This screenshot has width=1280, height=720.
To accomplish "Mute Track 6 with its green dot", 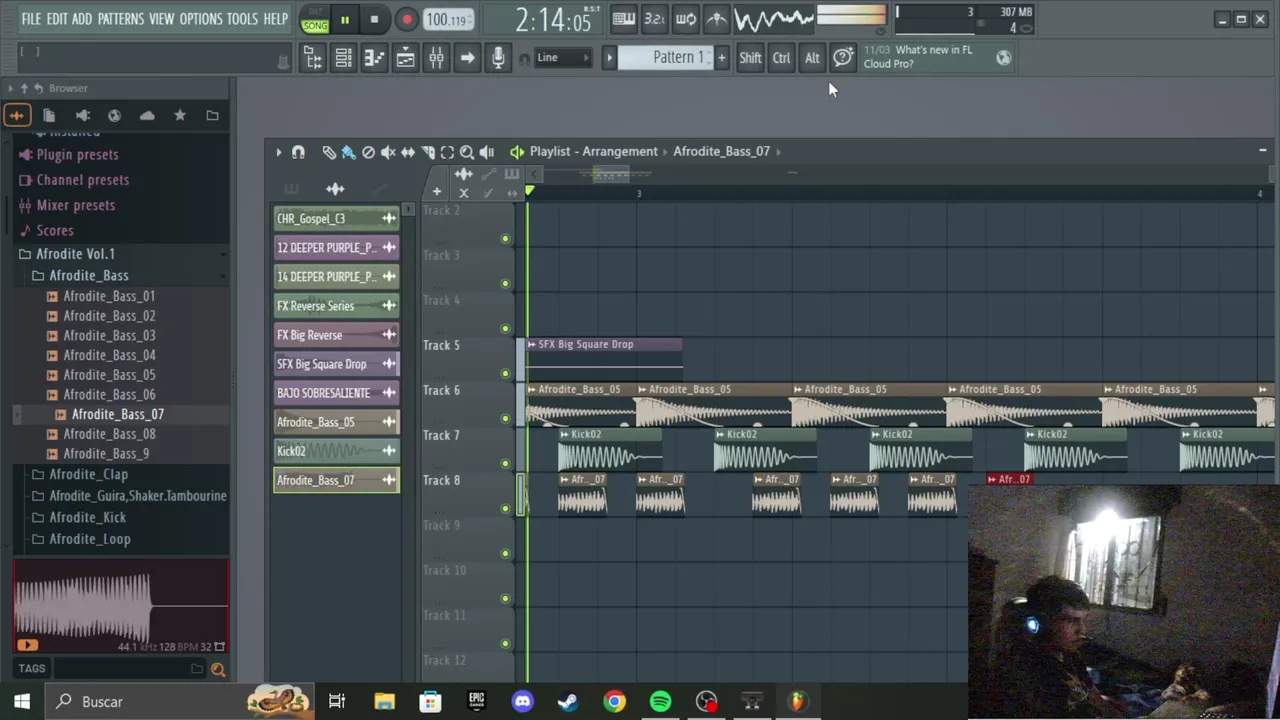I will click(505, 419).
